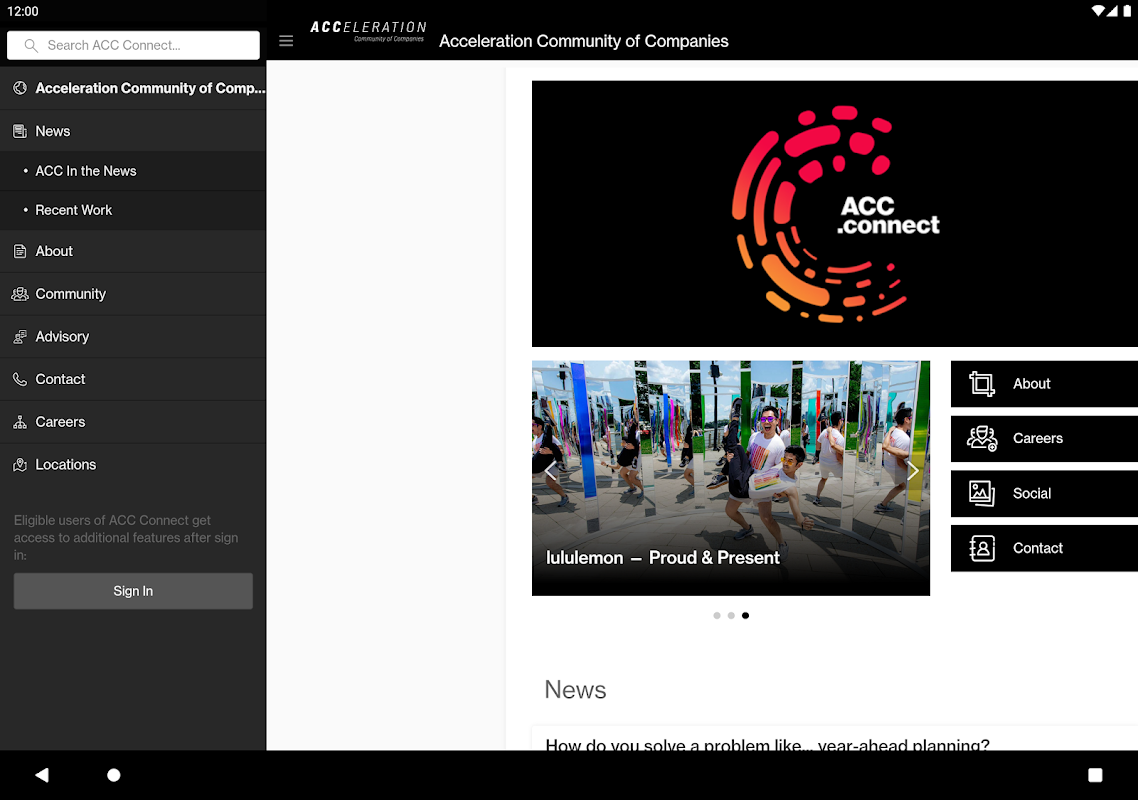Open ACC In the News submenu item

(x=133, y=171)
